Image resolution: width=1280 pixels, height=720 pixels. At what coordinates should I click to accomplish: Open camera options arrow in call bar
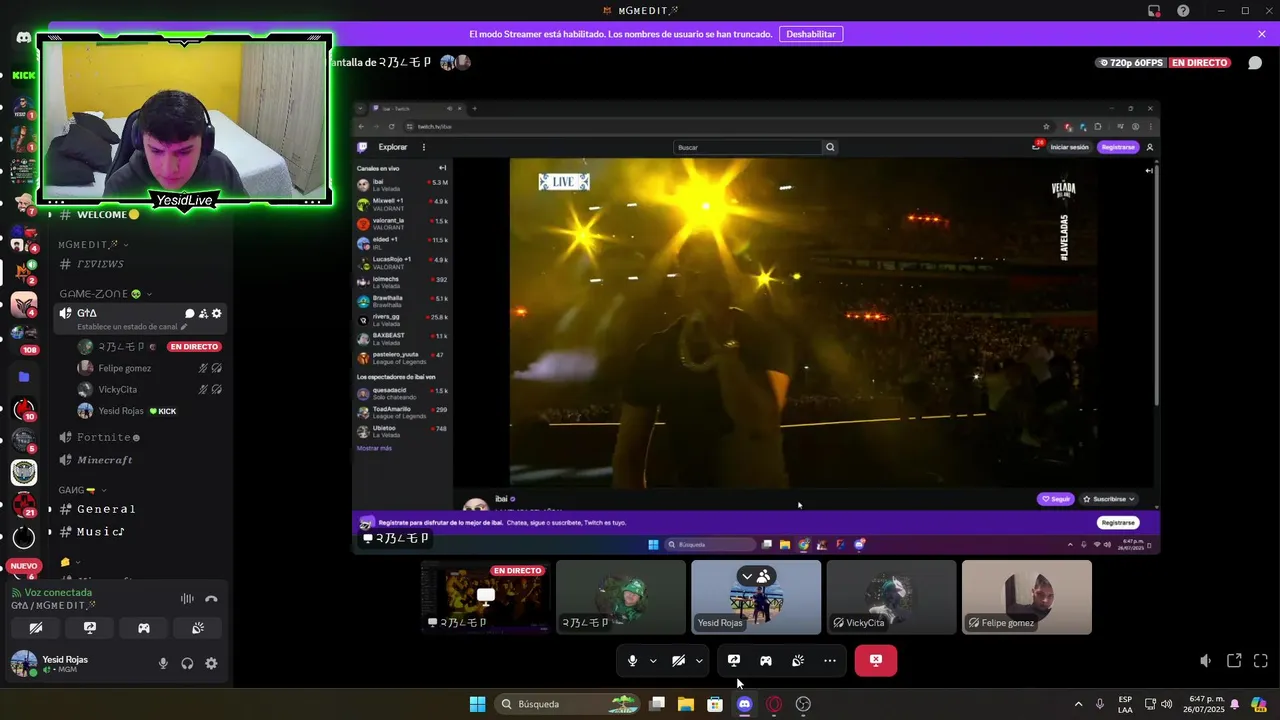coord(699,661)
